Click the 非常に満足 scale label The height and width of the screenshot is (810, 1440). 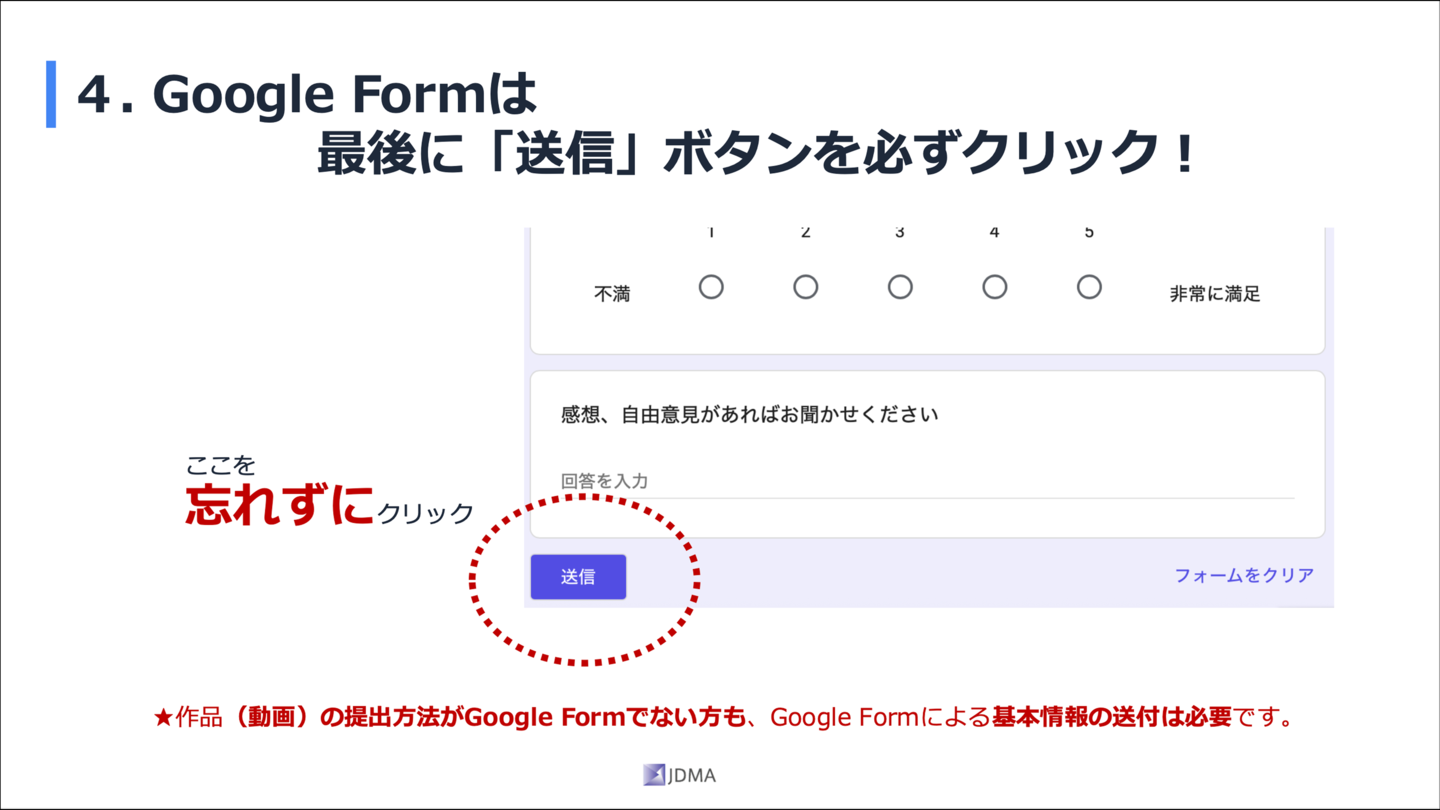pos(1215,294)
